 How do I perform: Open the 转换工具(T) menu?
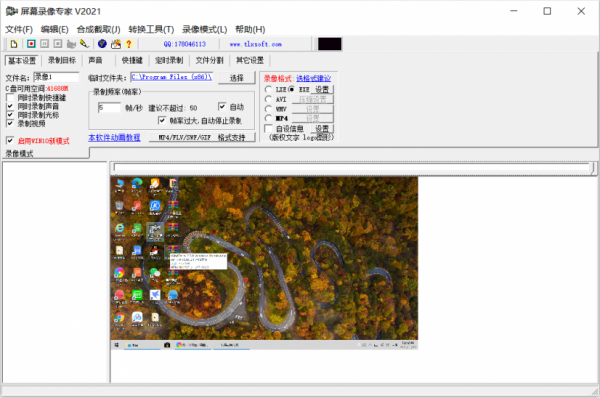click(151, 29)
